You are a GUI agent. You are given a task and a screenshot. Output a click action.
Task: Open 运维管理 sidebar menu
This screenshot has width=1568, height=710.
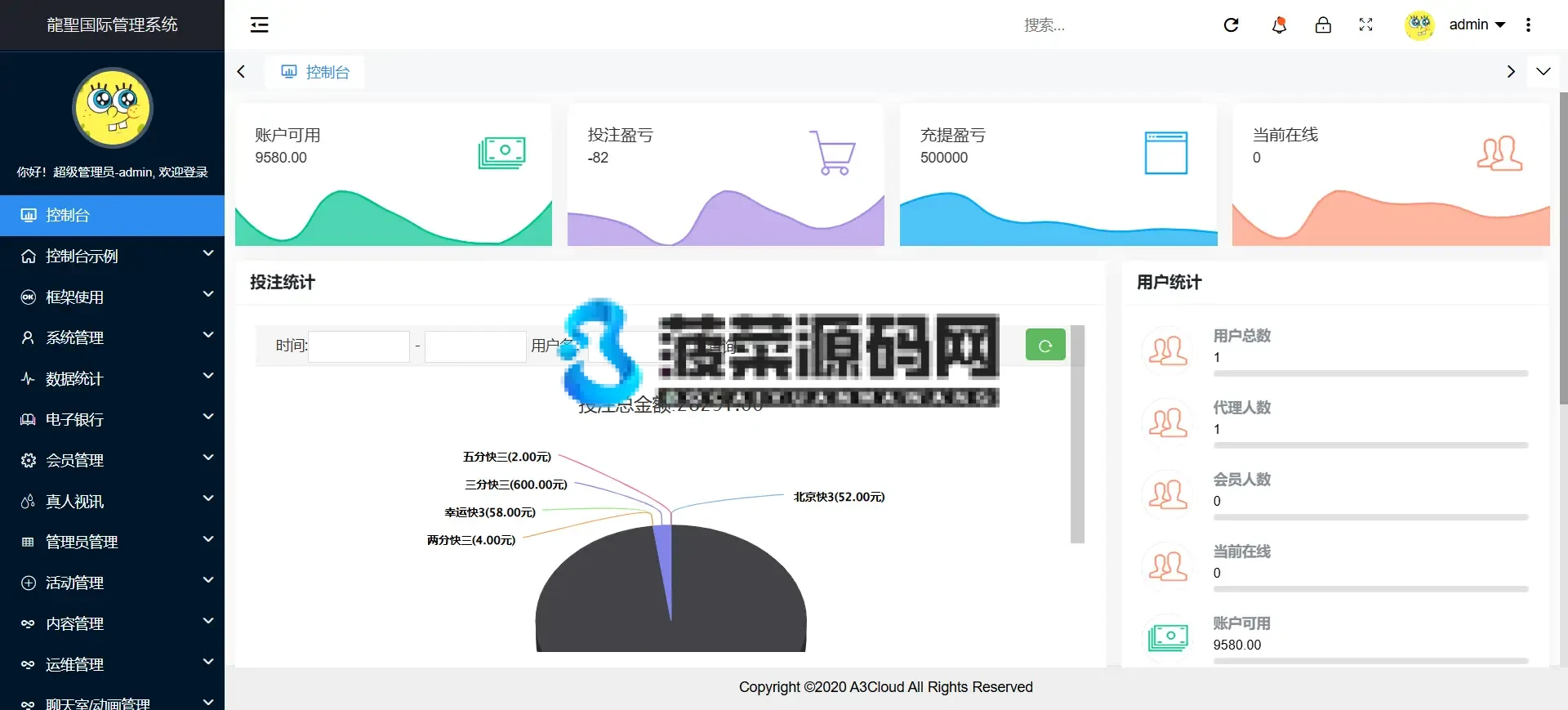coord(112,664)
